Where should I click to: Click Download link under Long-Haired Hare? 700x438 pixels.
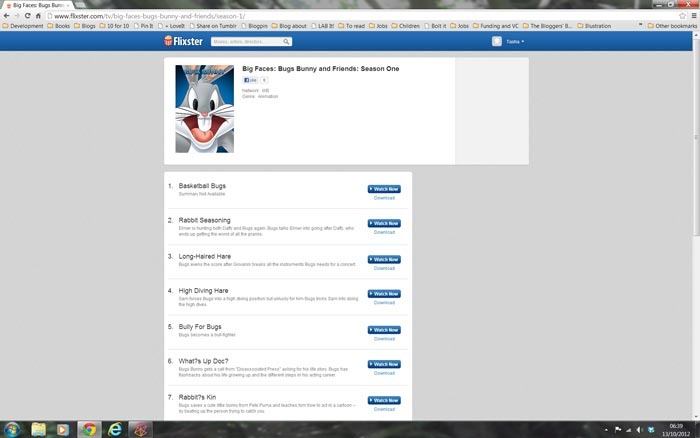tap(384, 268)
